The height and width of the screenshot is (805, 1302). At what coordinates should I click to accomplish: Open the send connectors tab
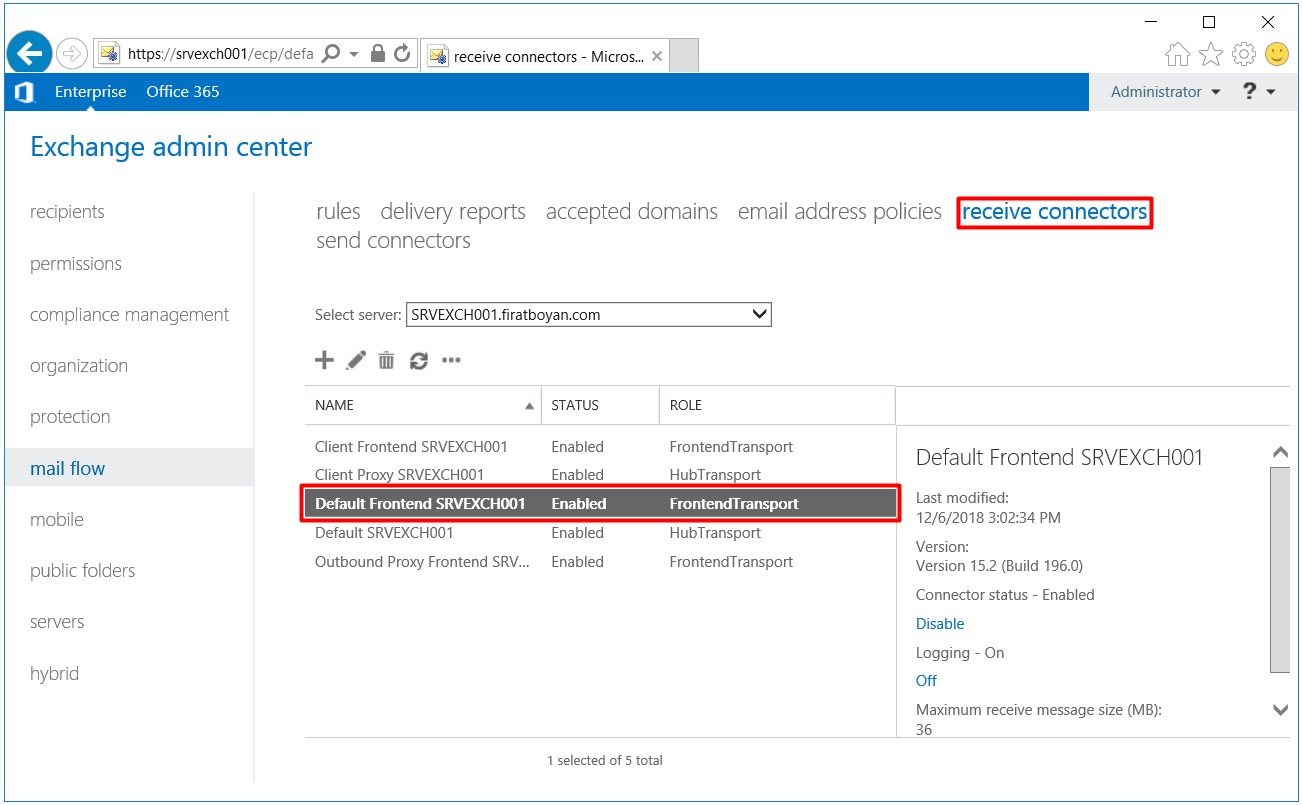(x=393, y=241)
